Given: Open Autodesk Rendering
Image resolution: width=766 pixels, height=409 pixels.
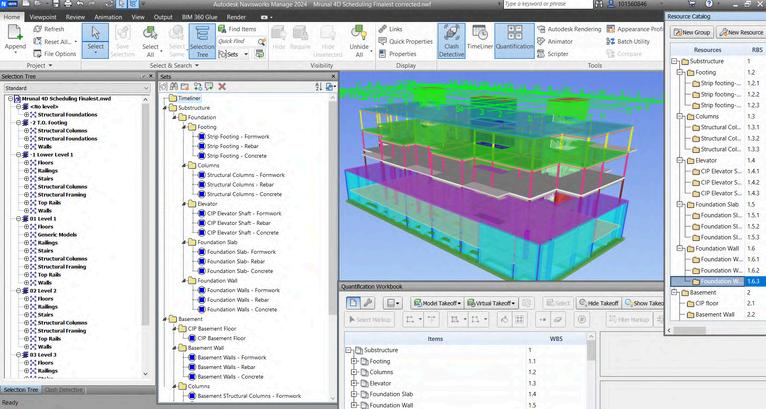Looking at the screenshot, I should click(569, 29).
